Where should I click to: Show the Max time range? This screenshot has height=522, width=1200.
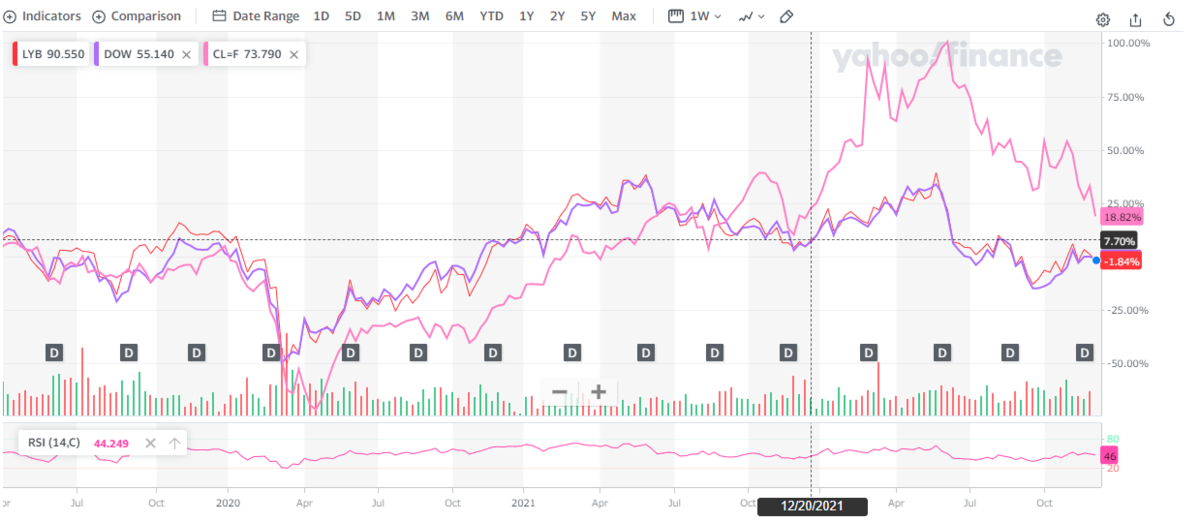623,17
